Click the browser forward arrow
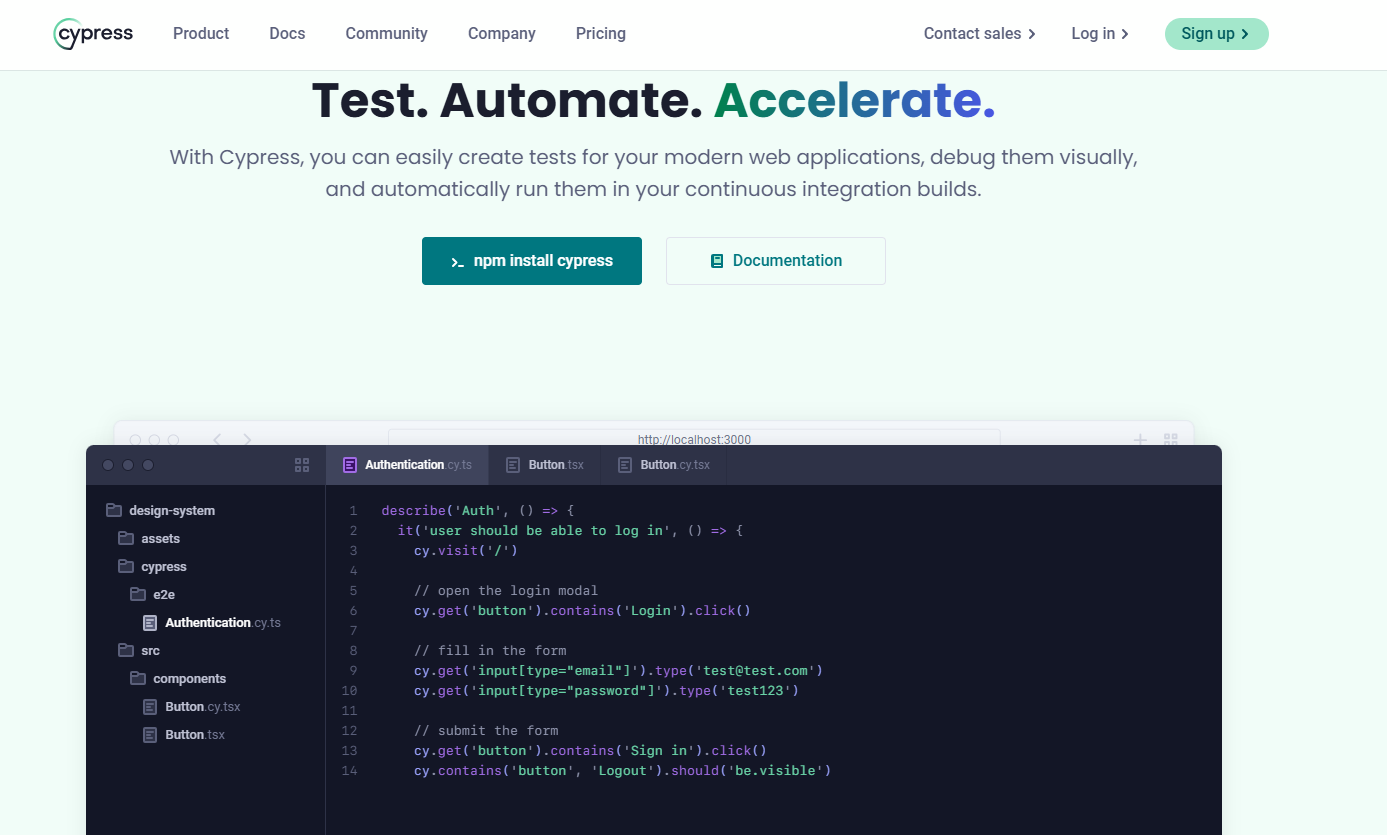1387x835 pixels. click(247, 439)
